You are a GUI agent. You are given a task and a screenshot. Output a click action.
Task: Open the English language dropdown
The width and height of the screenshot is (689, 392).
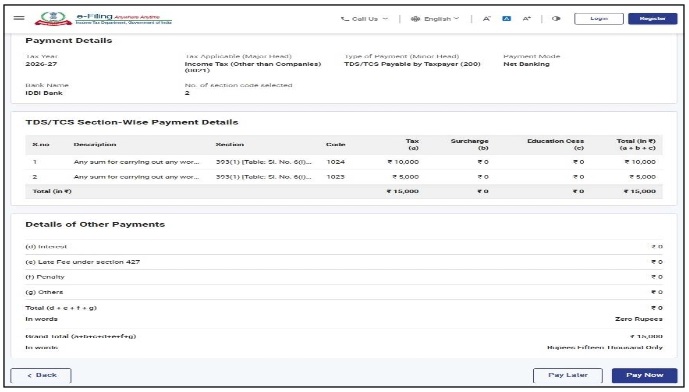441,19
